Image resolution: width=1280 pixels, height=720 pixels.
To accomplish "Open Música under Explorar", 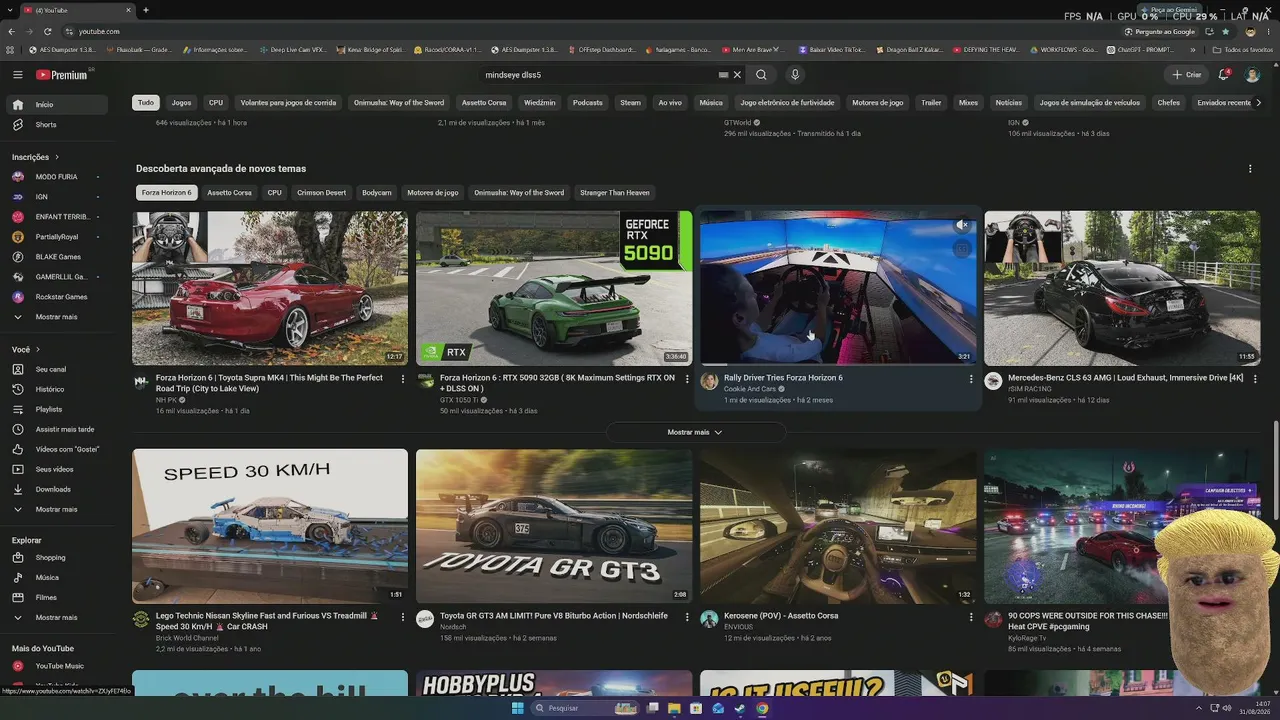I will tap(47, 577).
